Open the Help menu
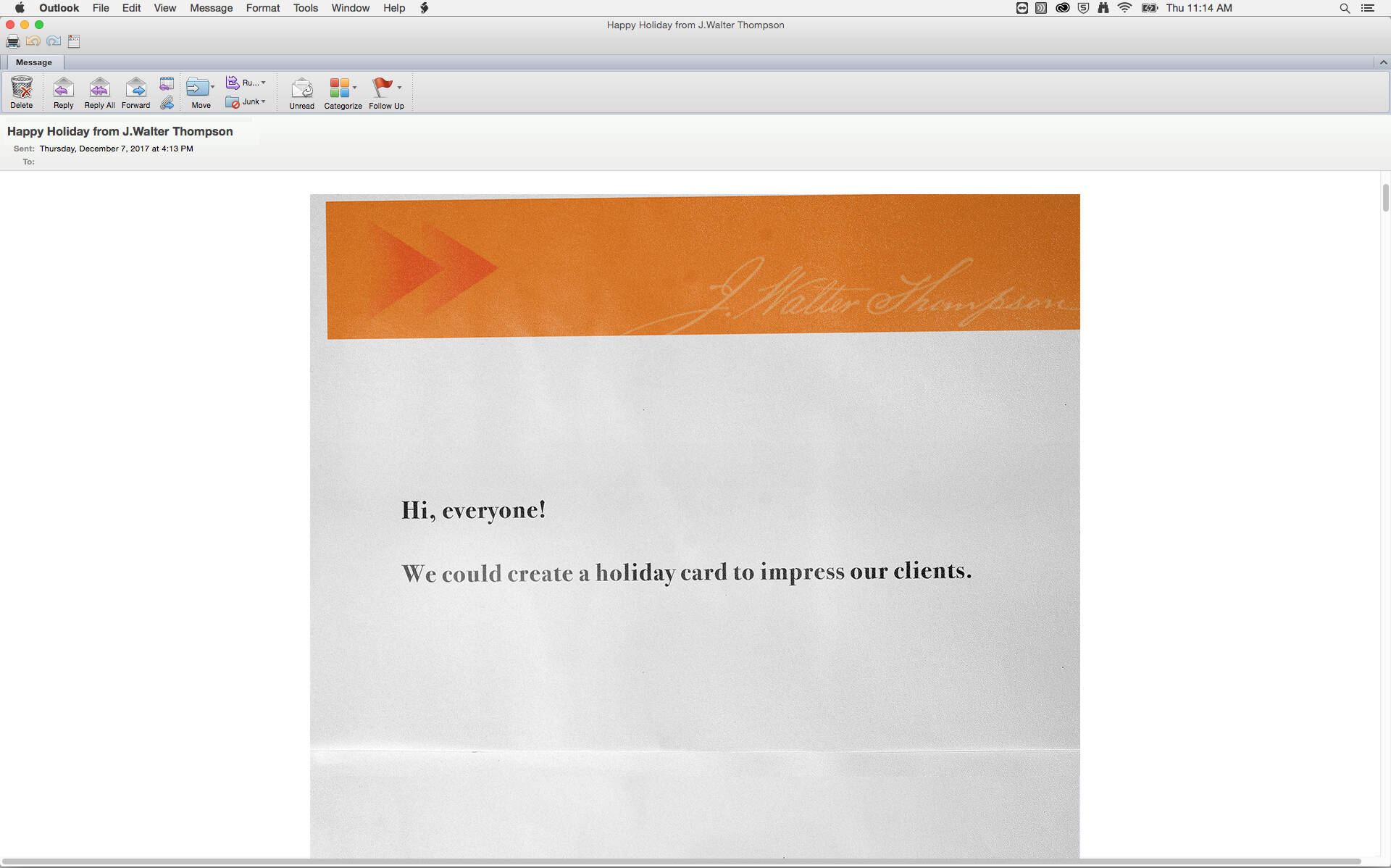The image size is (1391, 868). pos(394,8)
